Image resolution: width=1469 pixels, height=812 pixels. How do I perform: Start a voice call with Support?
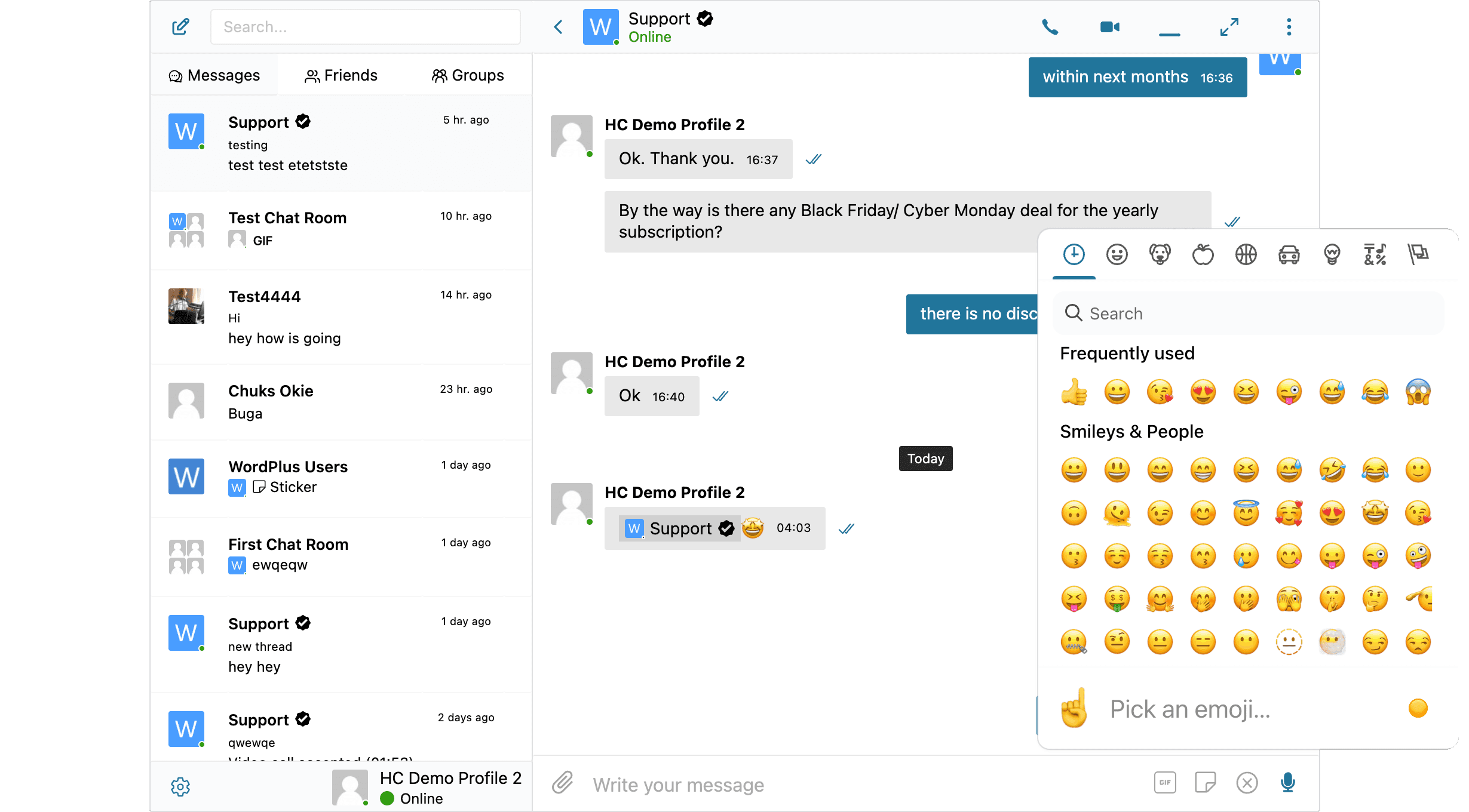pyautogui.click(x=1050, y=27)
